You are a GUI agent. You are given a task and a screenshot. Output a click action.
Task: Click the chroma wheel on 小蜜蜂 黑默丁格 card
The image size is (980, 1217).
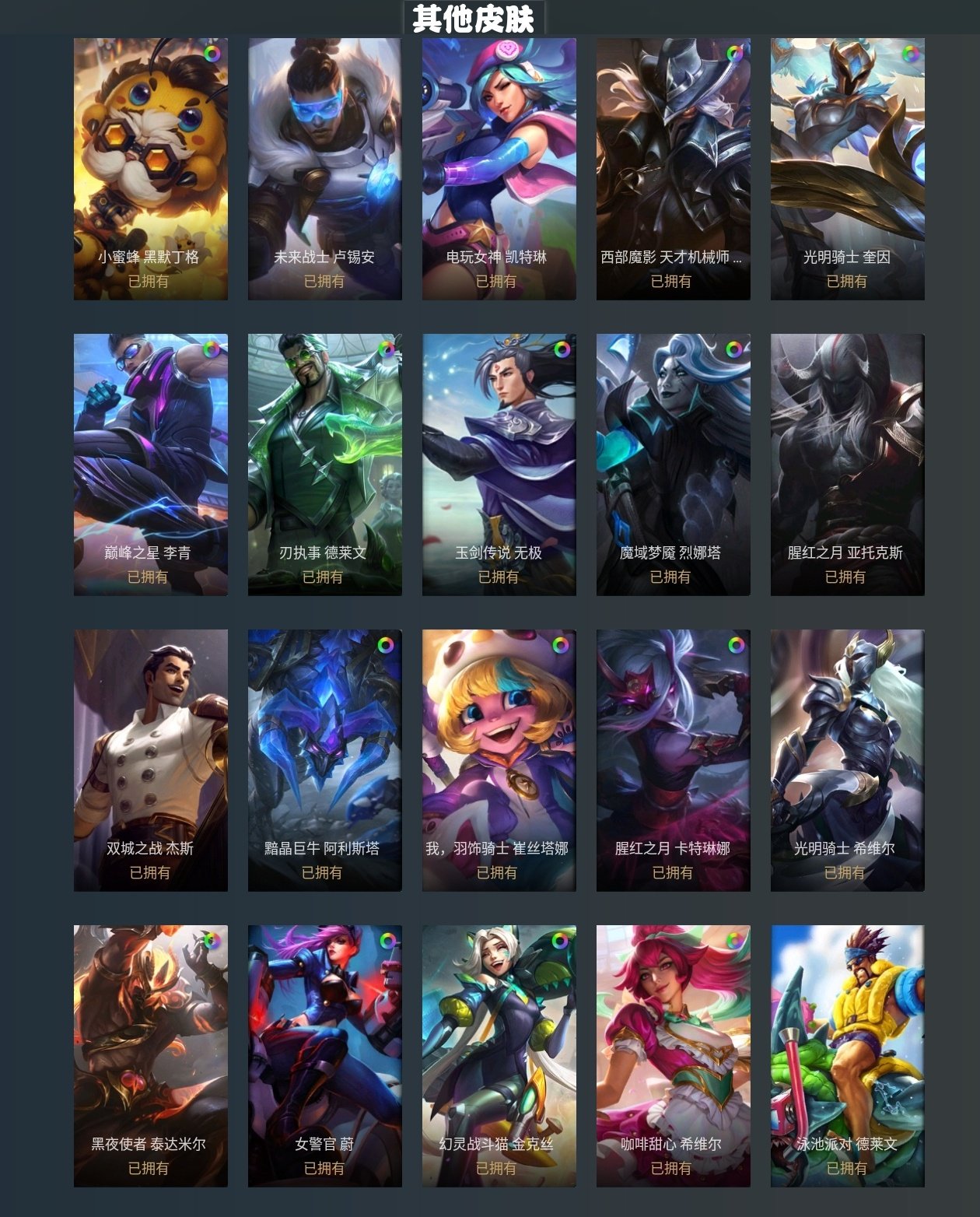(212, 54)
